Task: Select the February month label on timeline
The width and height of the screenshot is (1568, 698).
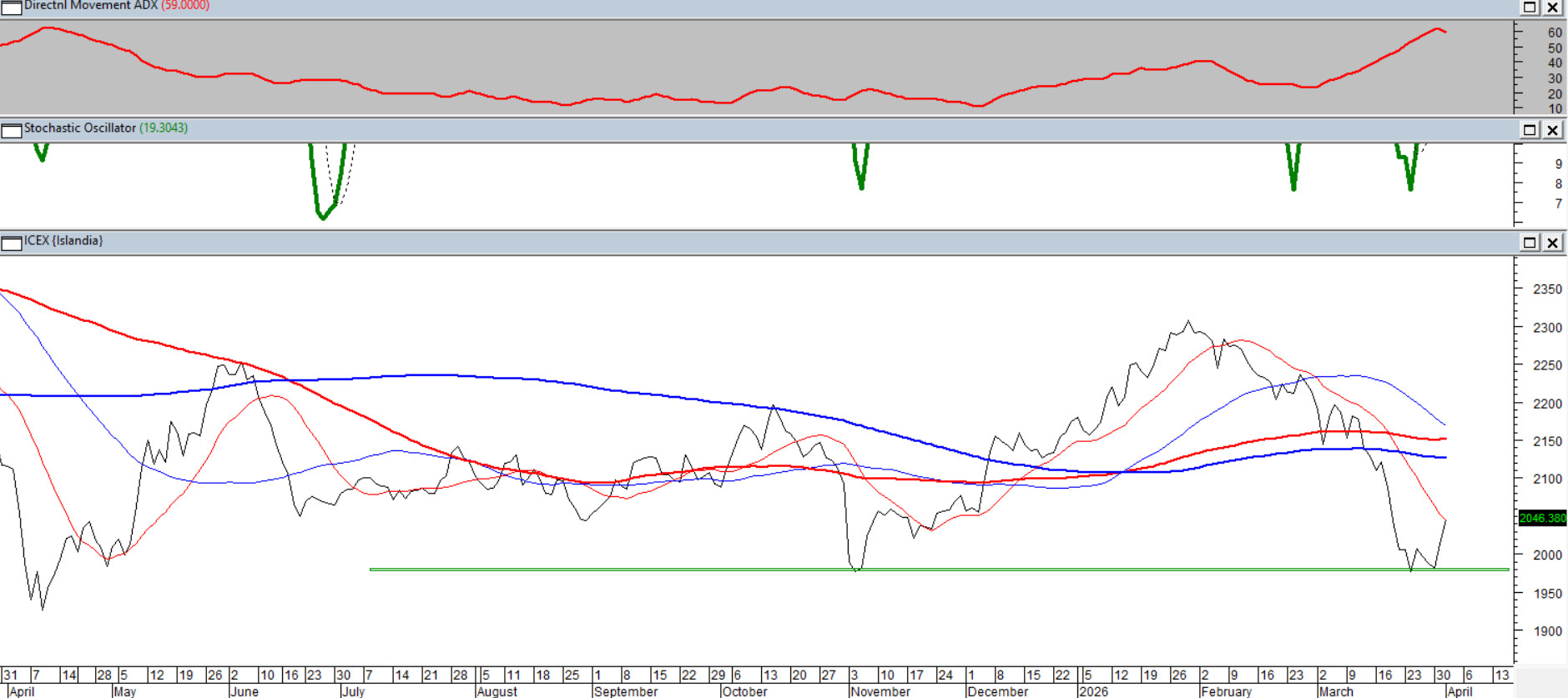Action: [x=1226, y=691]
